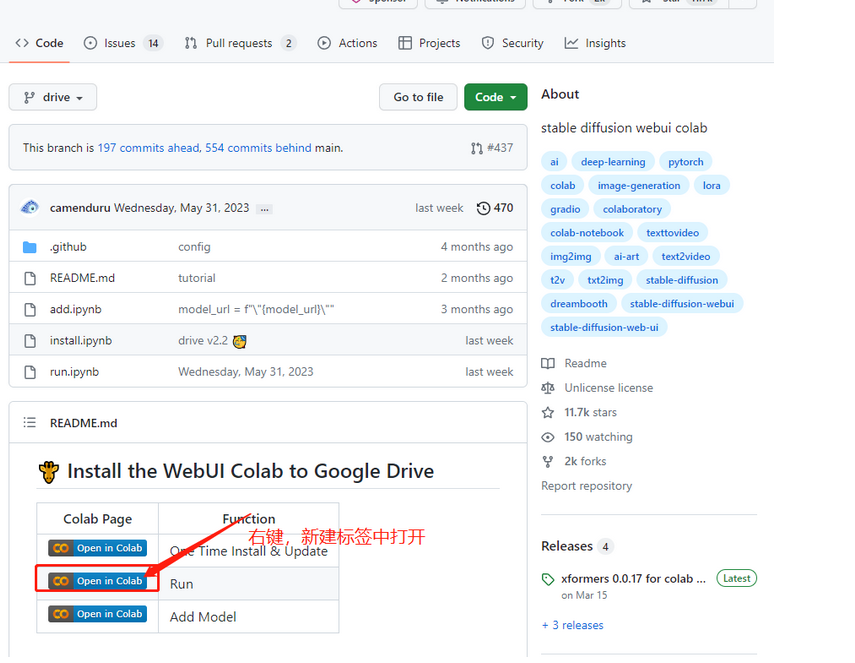
Task: Click Open in Colab badge for Add Model
Action: click(98, 614)
